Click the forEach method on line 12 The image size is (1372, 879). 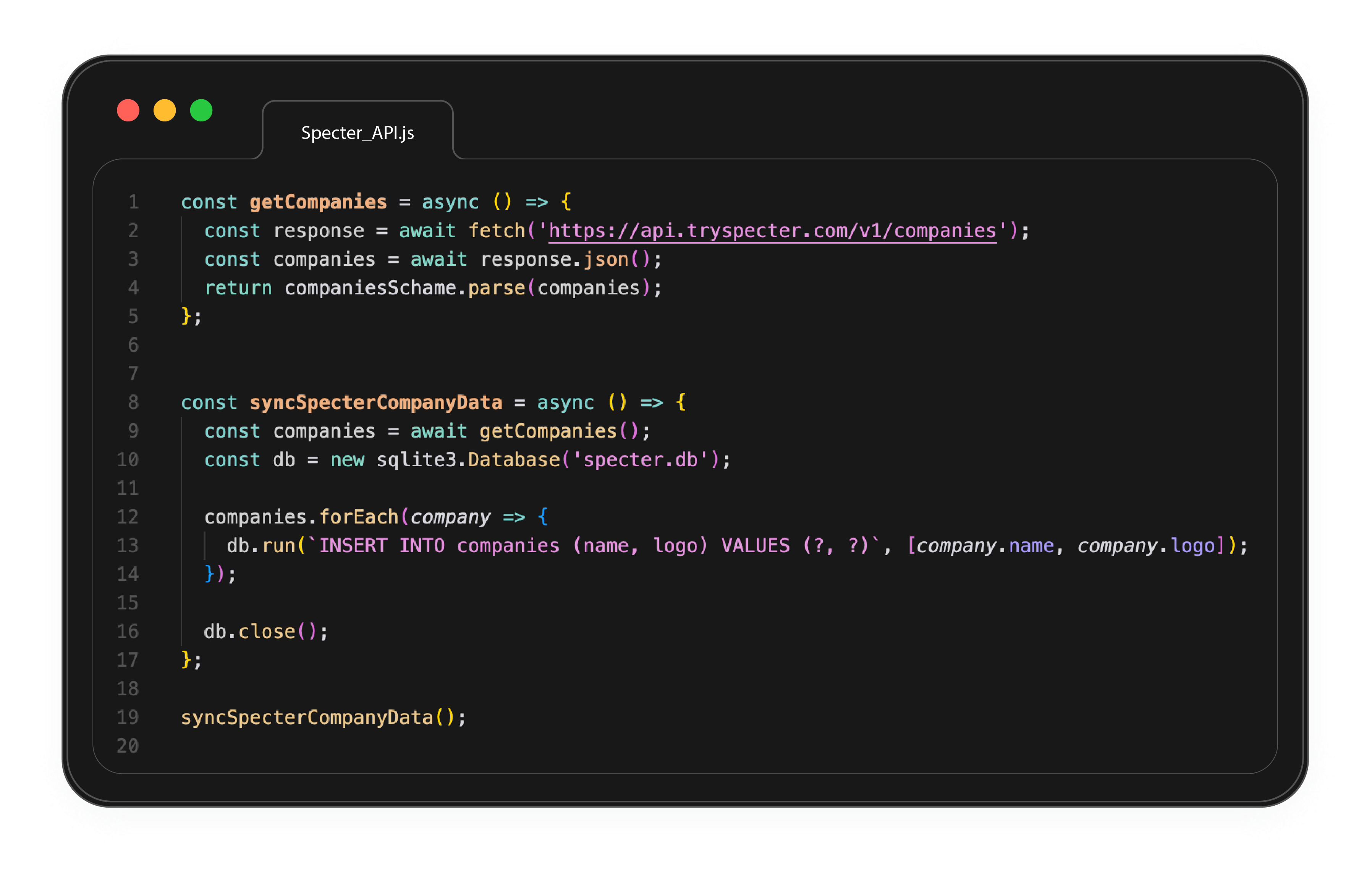pyautogui.click(x=359, y=517)
